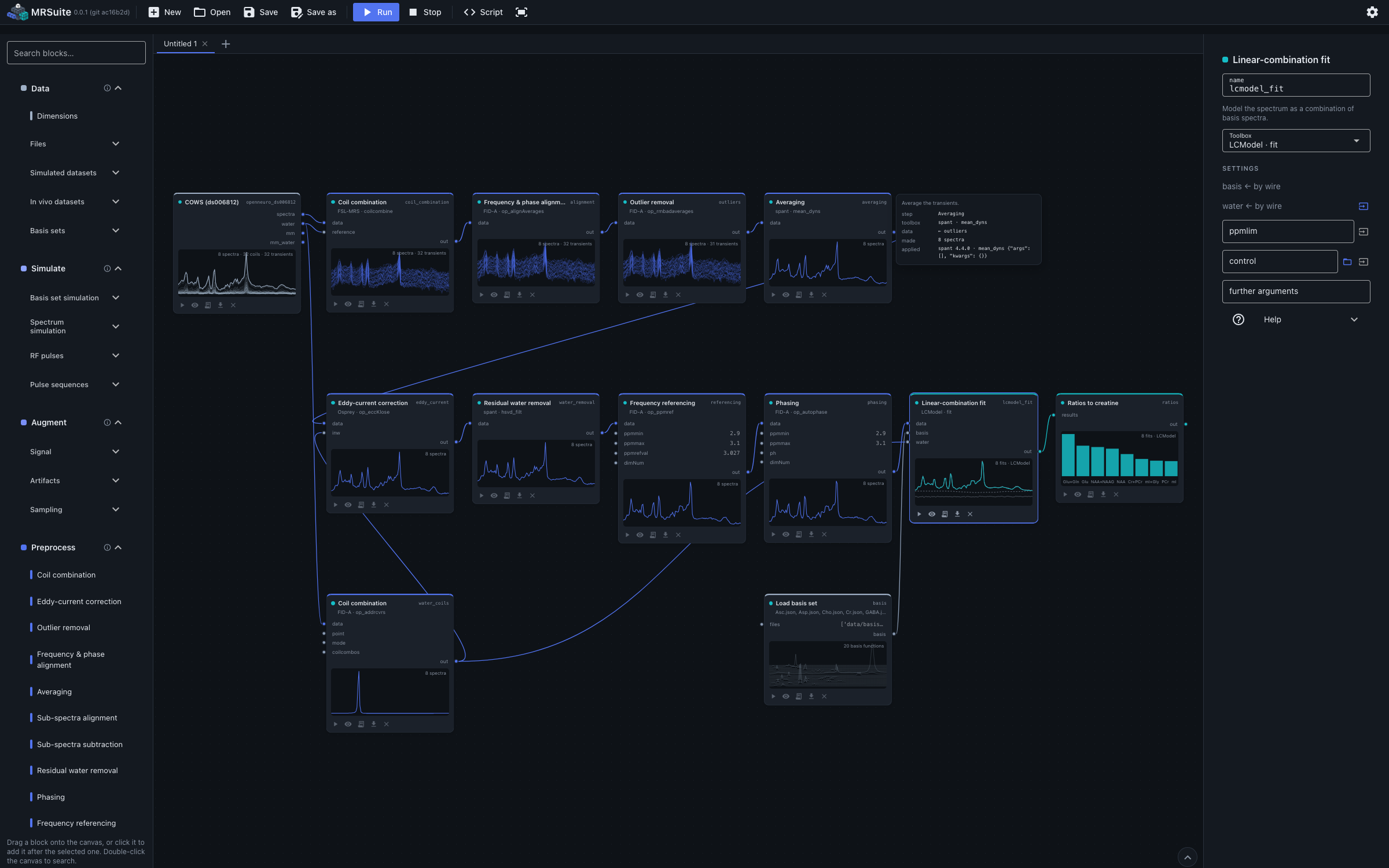Download results of Ratios to creatine block
This screenshot has width=1389, height=868.
click(x=1103, y=494)
